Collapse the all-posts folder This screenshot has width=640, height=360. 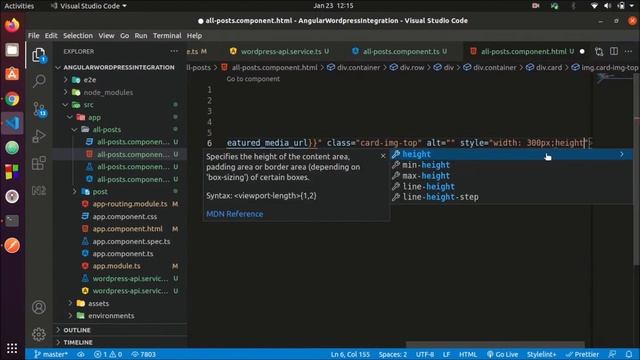point(106,129)
